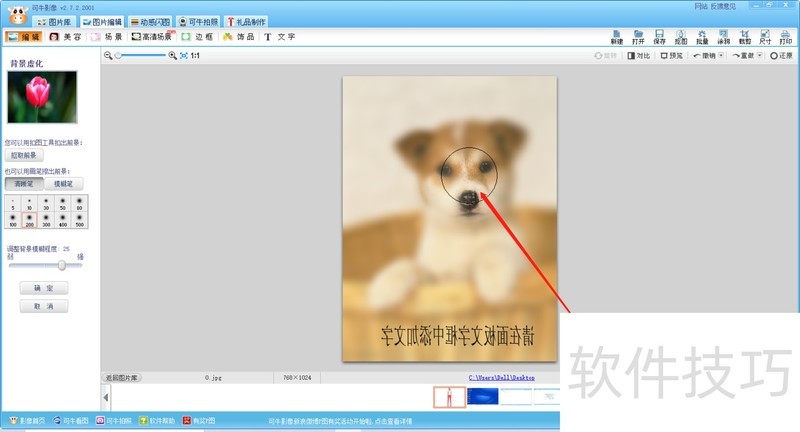
Task: Open 影像首页 in the bottom bar
Action: (x=28, y=421)
